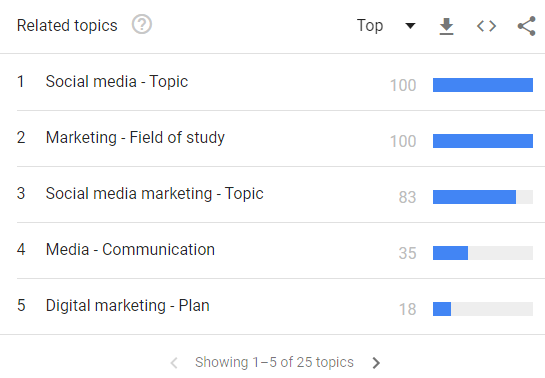The width and height of the screenshot is (545, 378).
Task: Click Showing 1–5 of 25 topics text
Action: [274, 362]
